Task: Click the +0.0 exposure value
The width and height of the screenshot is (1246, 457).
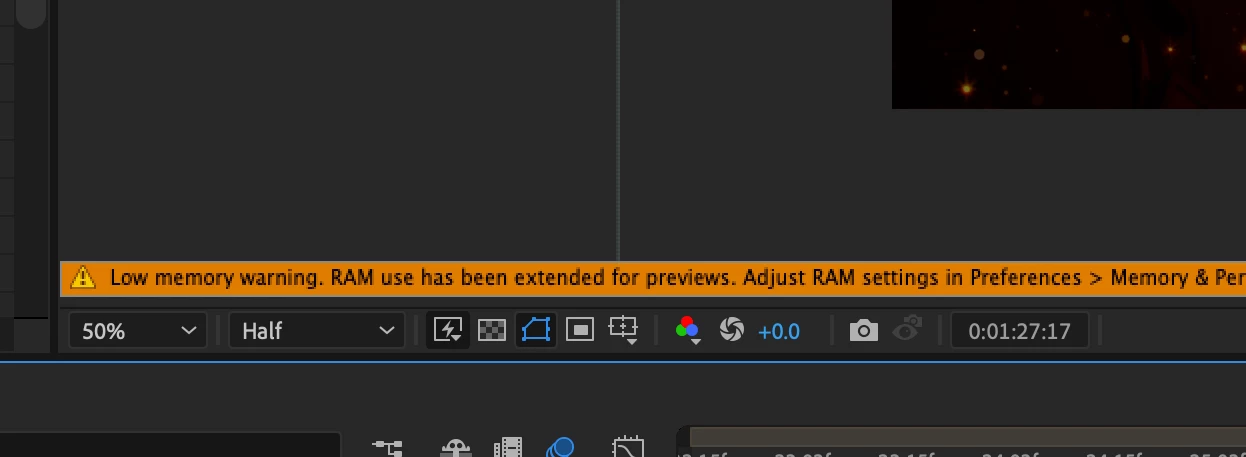Action: [x=779, y=331]
